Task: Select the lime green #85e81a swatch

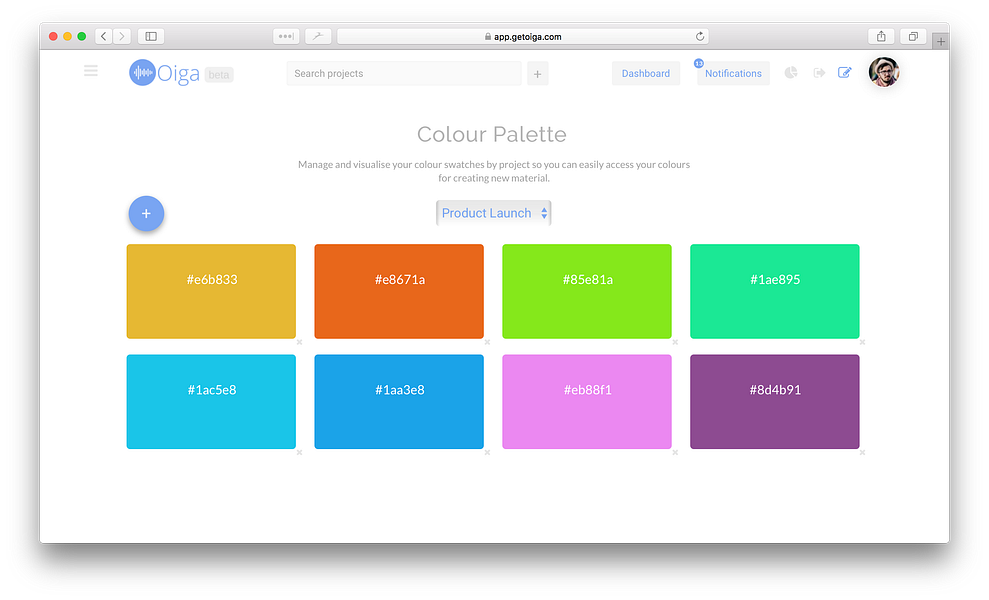Action: click(x=587, y=291)
